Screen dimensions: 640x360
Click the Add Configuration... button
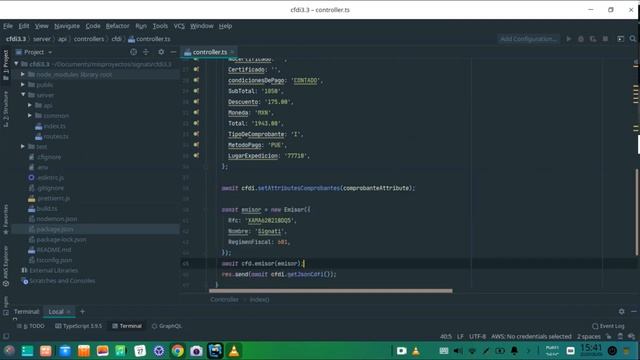tap(529, 39)
